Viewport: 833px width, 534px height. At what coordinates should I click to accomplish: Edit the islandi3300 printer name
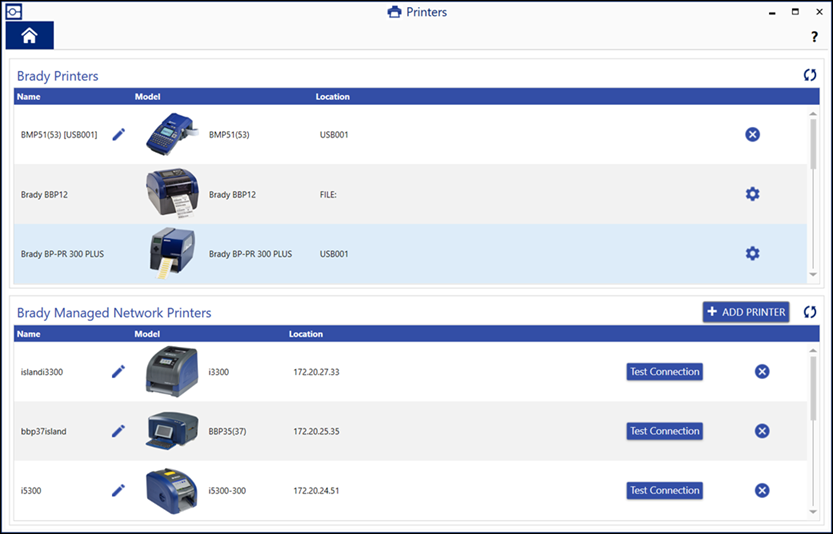tap(118, 371)
